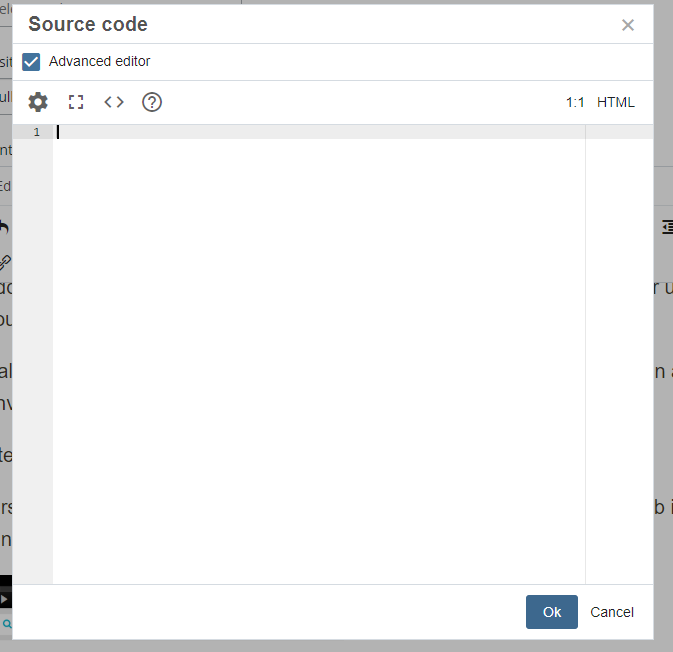The width and height of the screenshot is (673, 652).
Task: Click the chain link icon at left edge
Action: pyautogui.click(x=5, y=261)
